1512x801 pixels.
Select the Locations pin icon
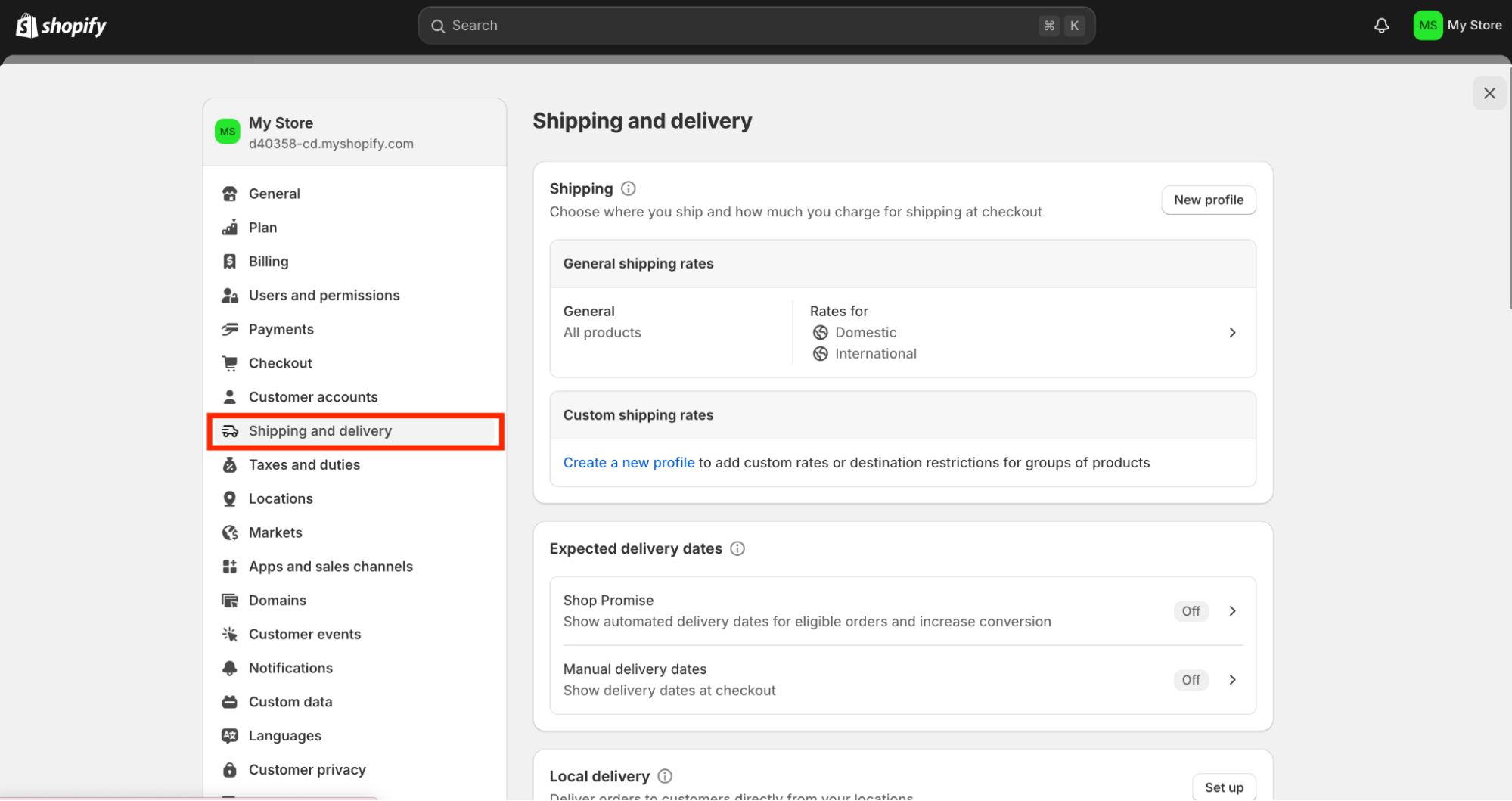click(229, 498)
